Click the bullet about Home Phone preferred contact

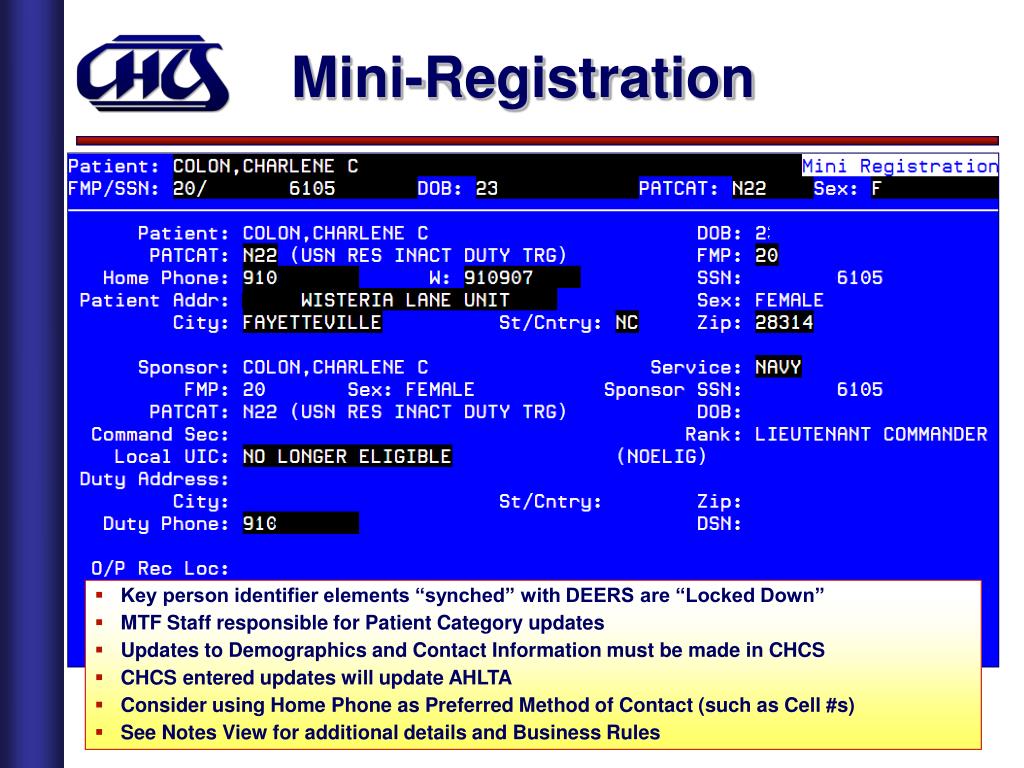pos(488,705)
